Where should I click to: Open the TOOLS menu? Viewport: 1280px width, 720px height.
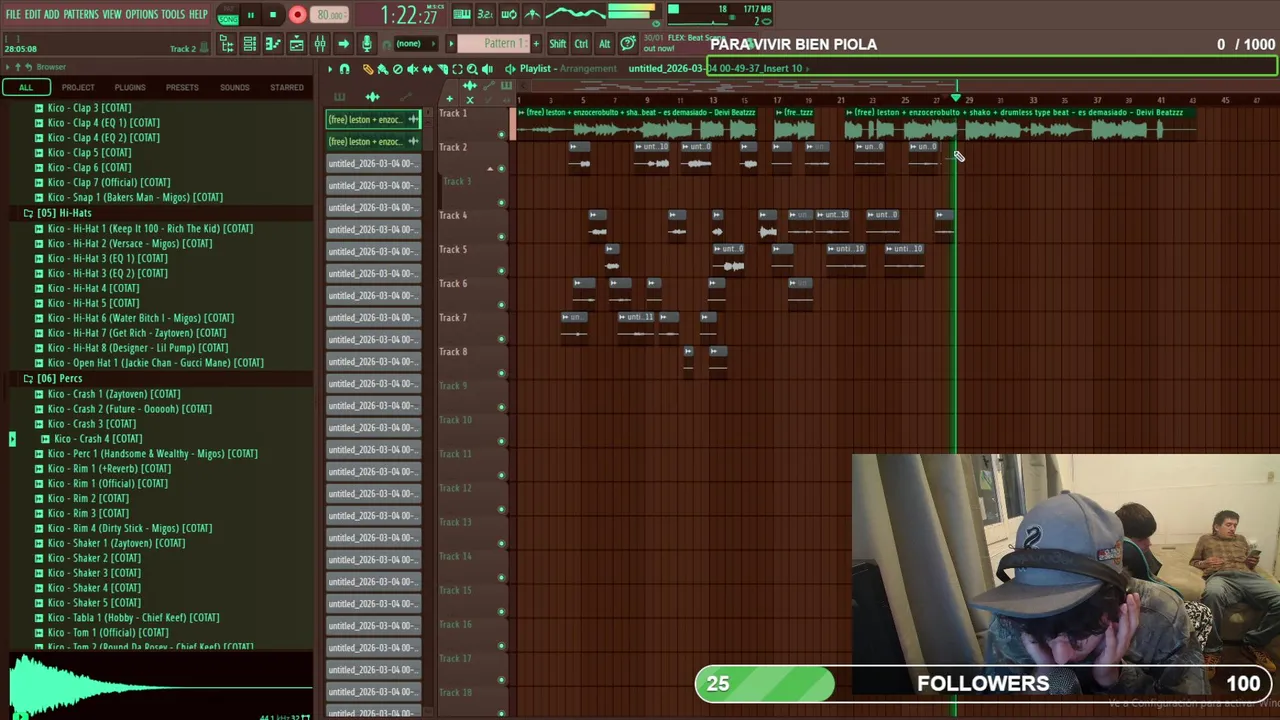point(173,14)
